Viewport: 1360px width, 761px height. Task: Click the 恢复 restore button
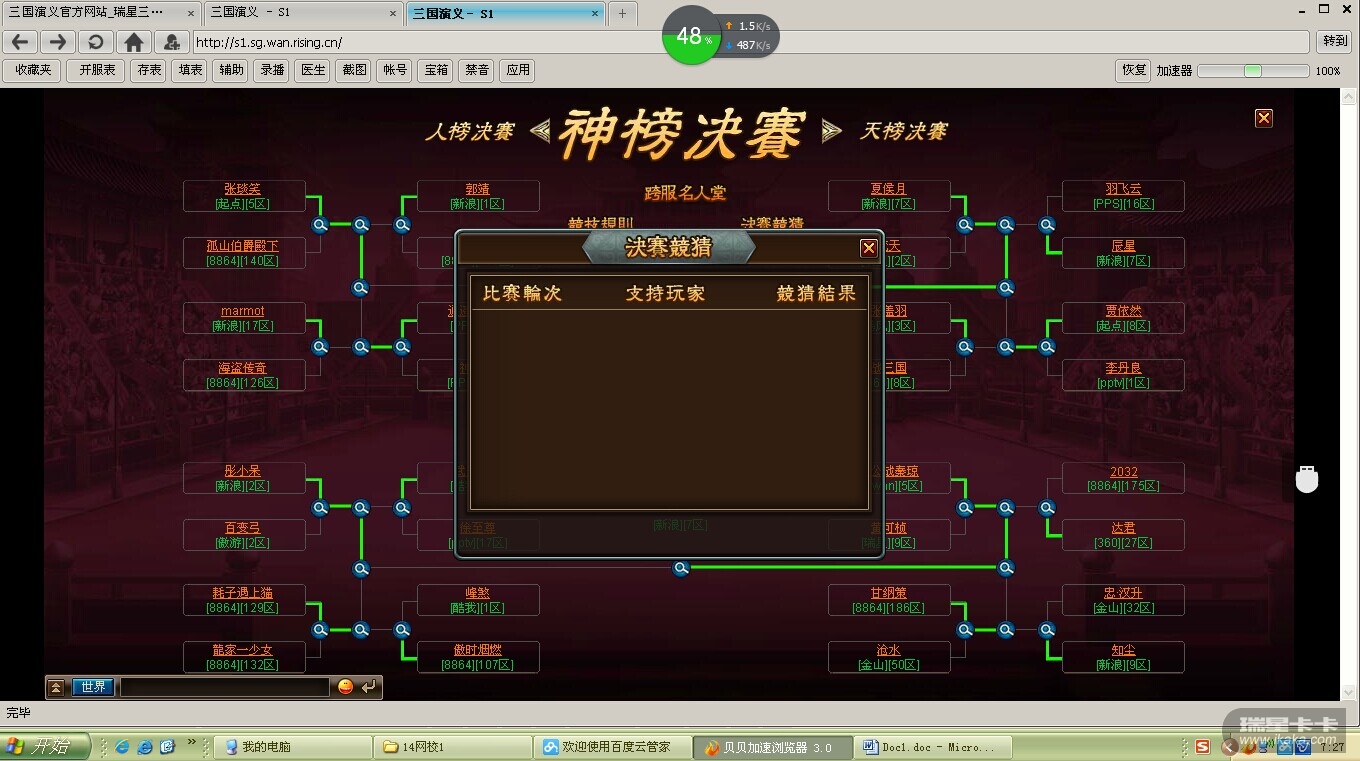(x=1133, y=70)
